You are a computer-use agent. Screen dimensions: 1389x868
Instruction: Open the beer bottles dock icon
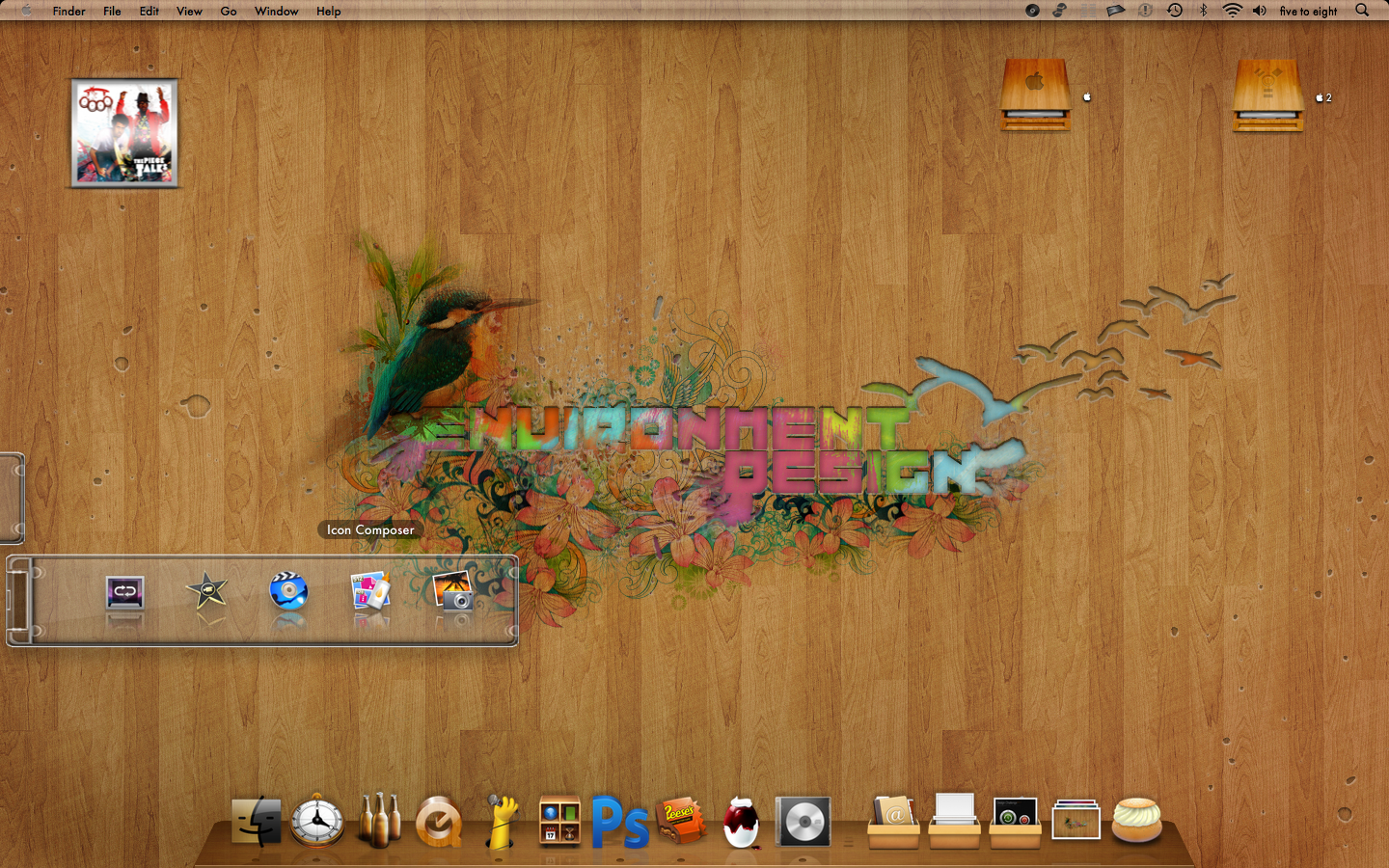point(379,820)
